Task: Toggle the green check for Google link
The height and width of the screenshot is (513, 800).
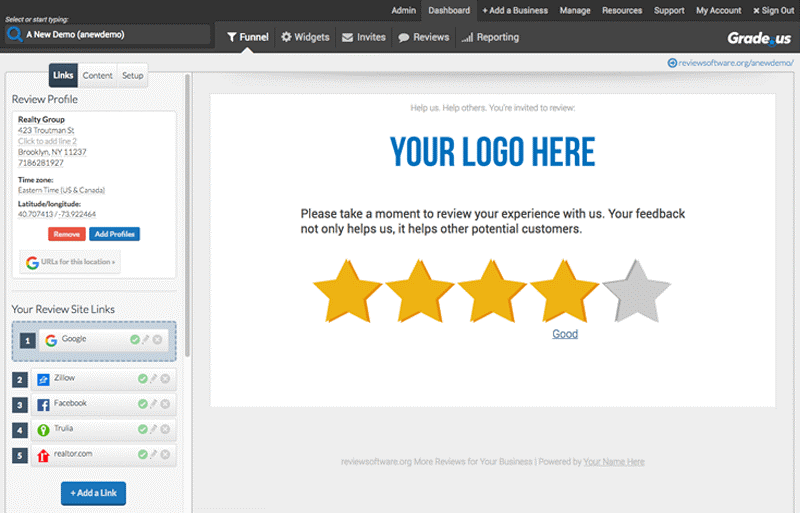Action: 134,340
